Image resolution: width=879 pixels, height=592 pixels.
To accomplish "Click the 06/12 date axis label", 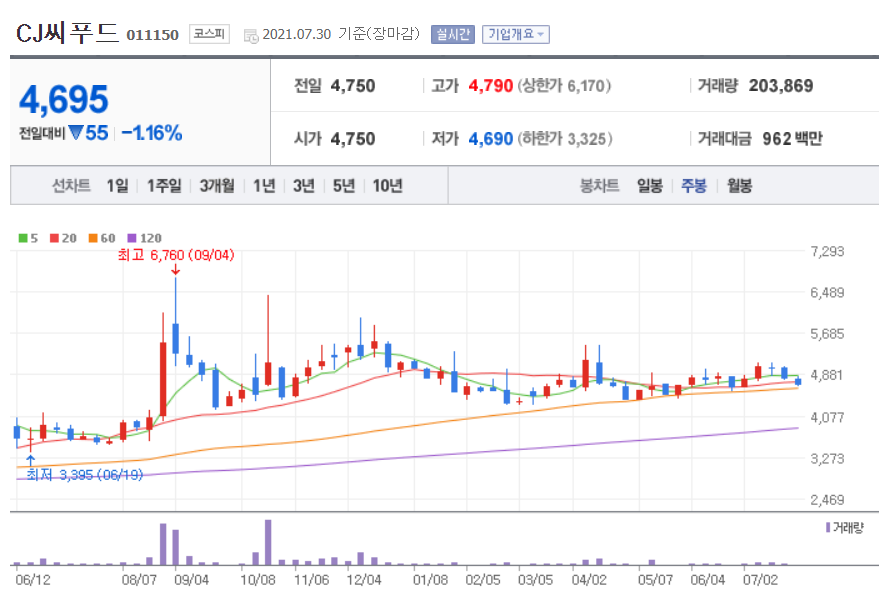I will (x=33, y=580).
